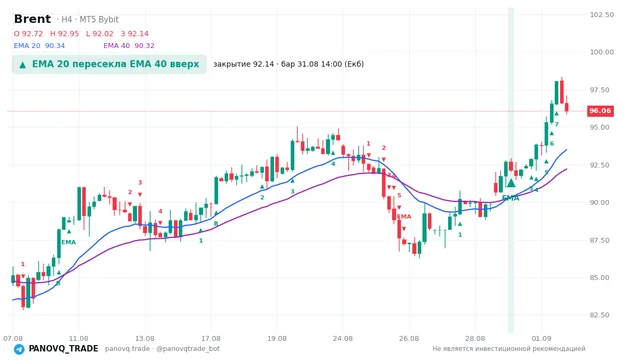Viewport: 640px width, 360px height.
Task: Click the Telegram logo beside PANOVQ_TRADE
Action: coord(19,349)
